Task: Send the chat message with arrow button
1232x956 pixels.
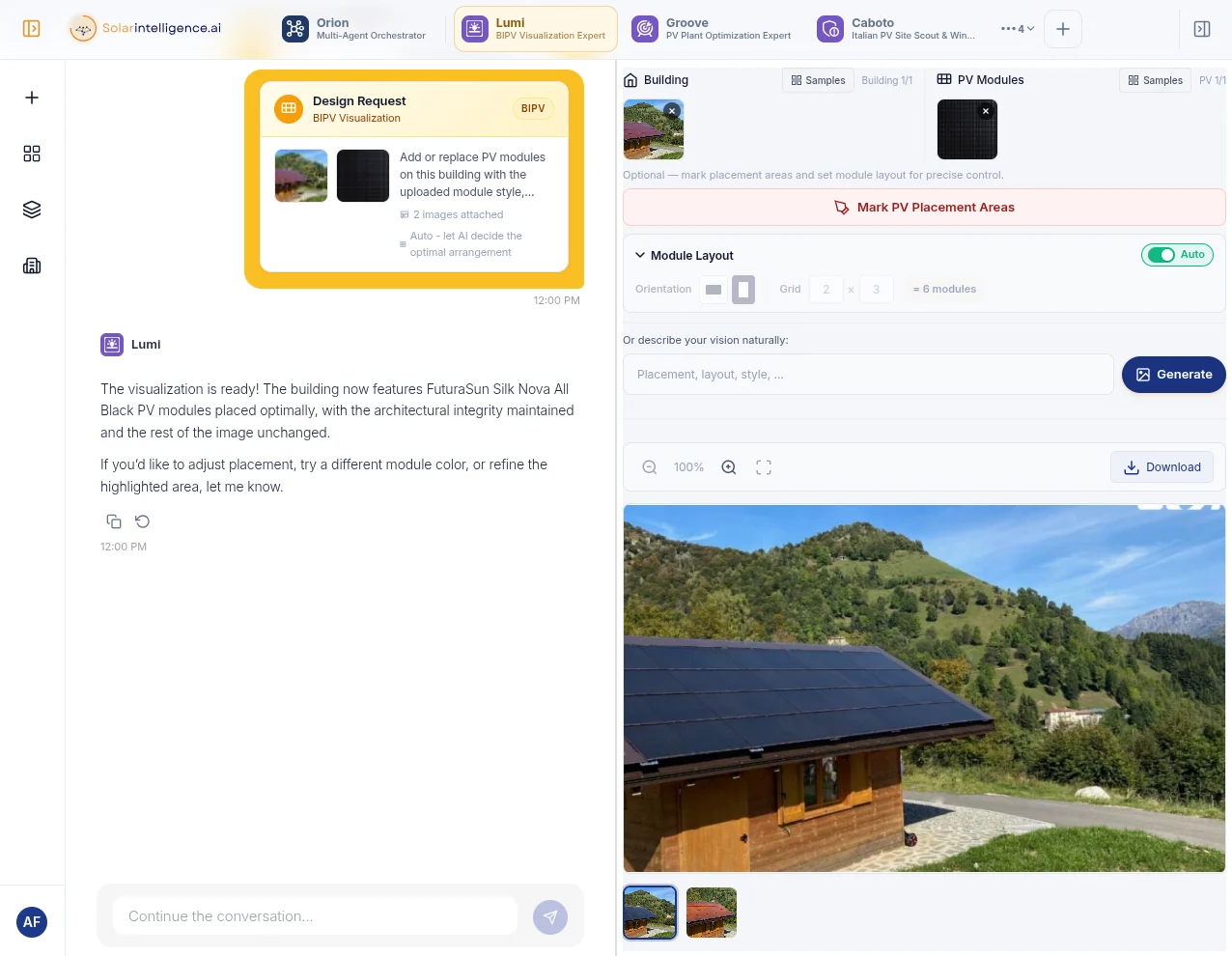Action: tap(550, 917)
